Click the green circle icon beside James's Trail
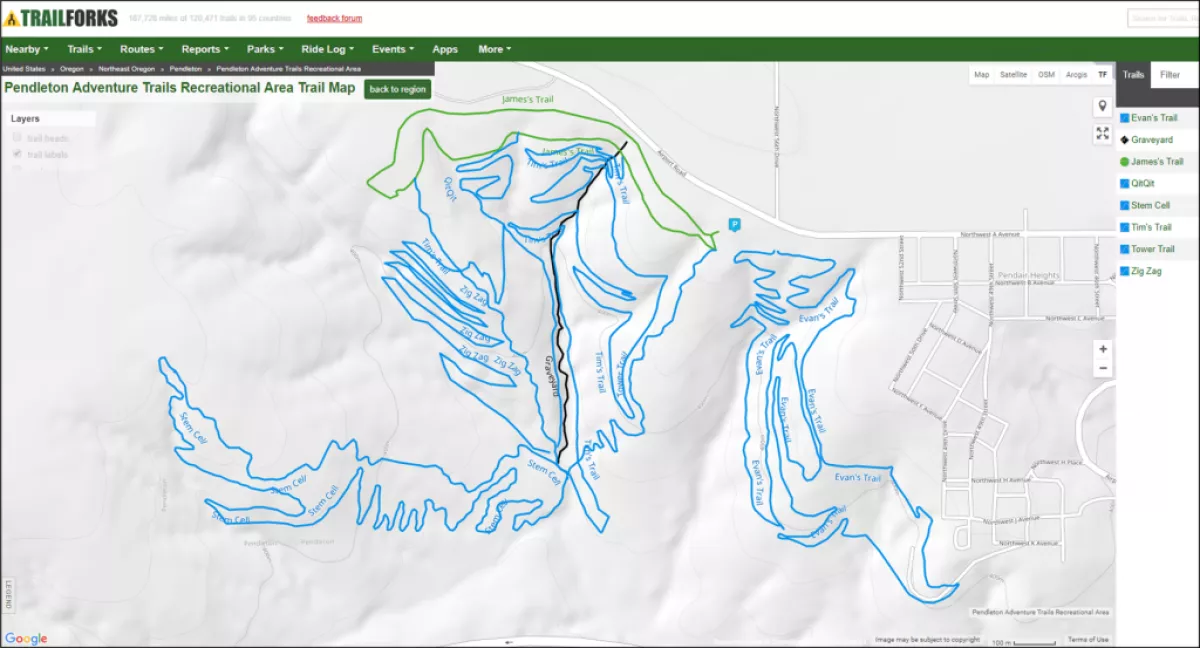 click(1127, 161)
